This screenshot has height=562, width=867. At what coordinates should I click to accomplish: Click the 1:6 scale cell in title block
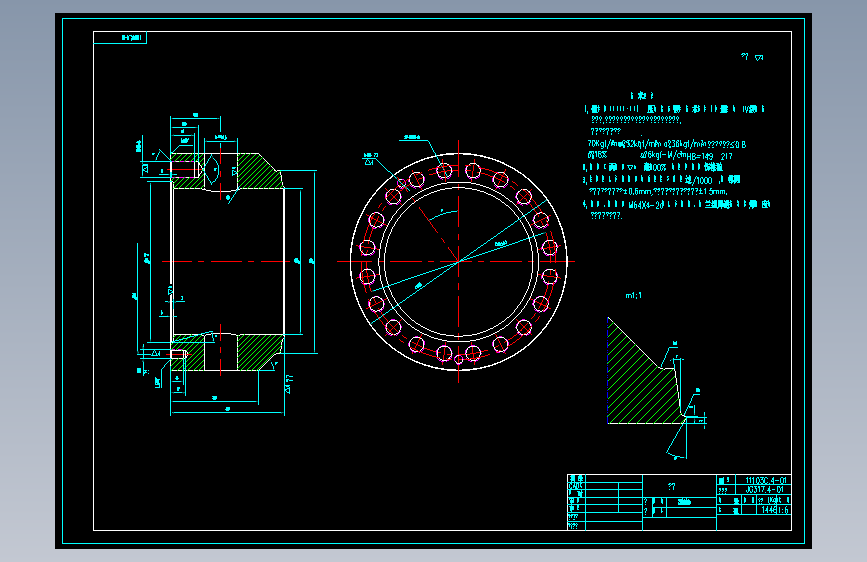782,510
